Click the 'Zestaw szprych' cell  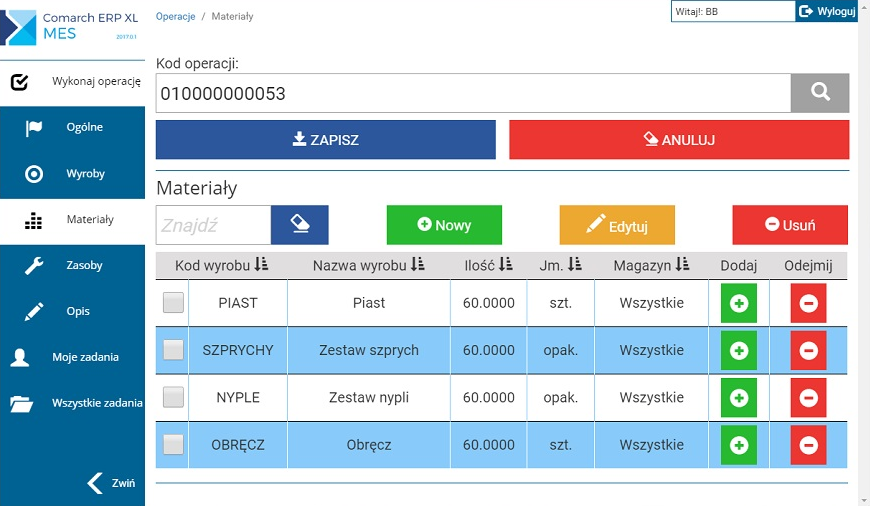tap(369, 350)
